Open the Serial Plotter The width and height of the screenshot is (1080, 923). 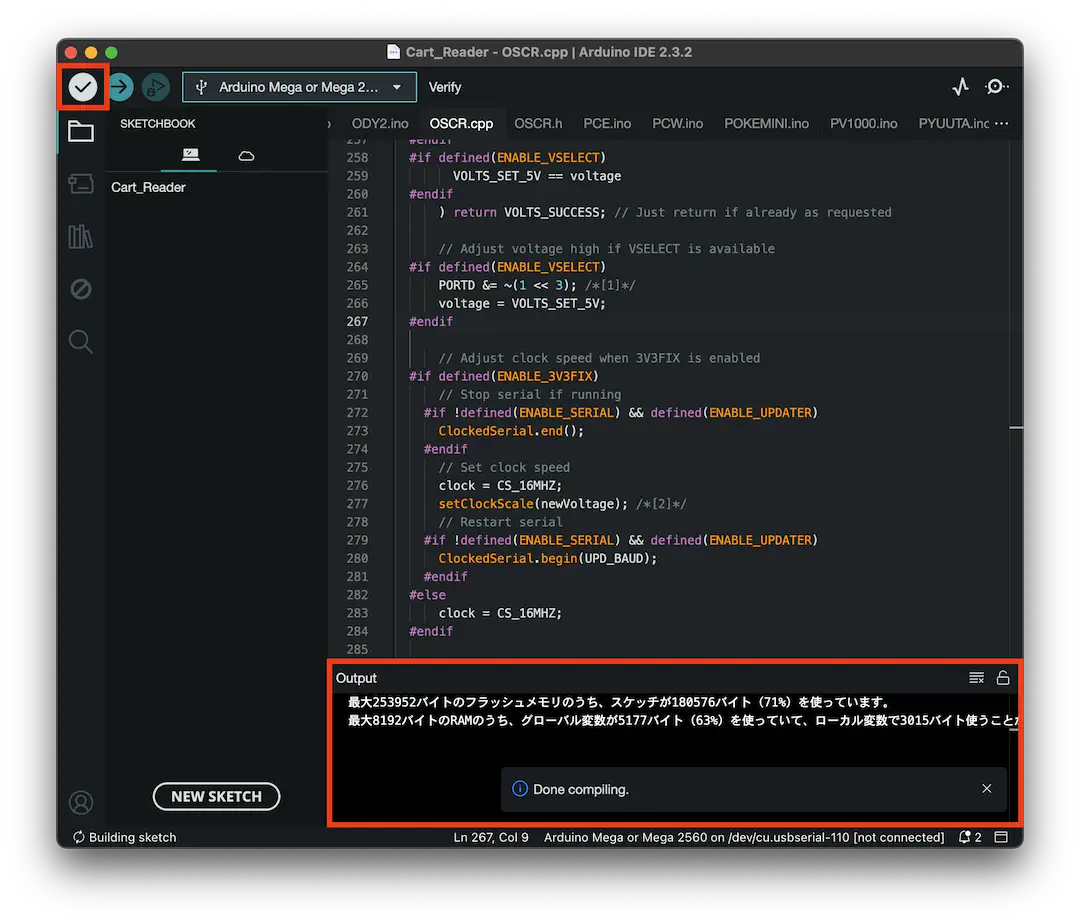960,87
